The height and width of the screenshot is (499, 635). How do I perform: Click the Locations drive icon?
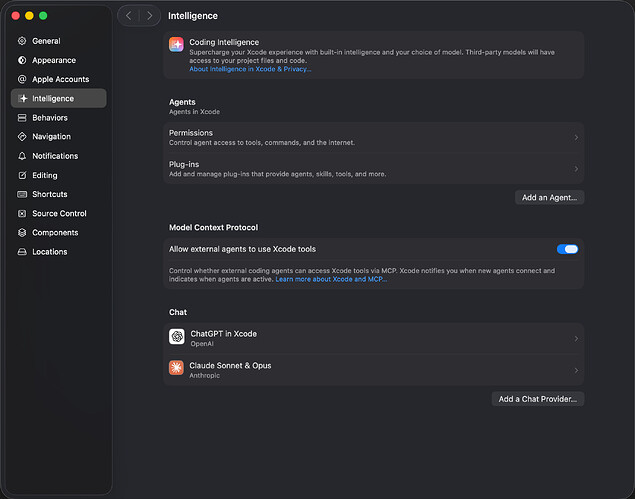click(x=22, y=252)
